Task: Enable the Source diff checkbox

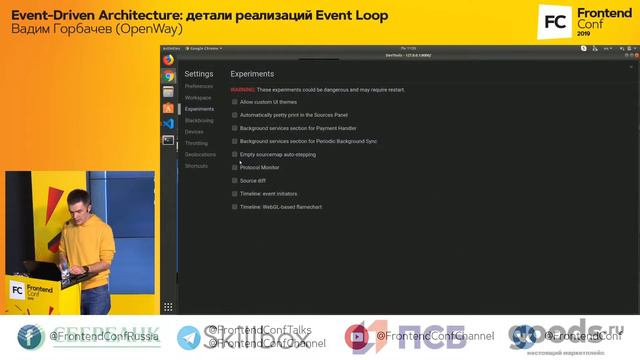Action: [x=235, y=180]
